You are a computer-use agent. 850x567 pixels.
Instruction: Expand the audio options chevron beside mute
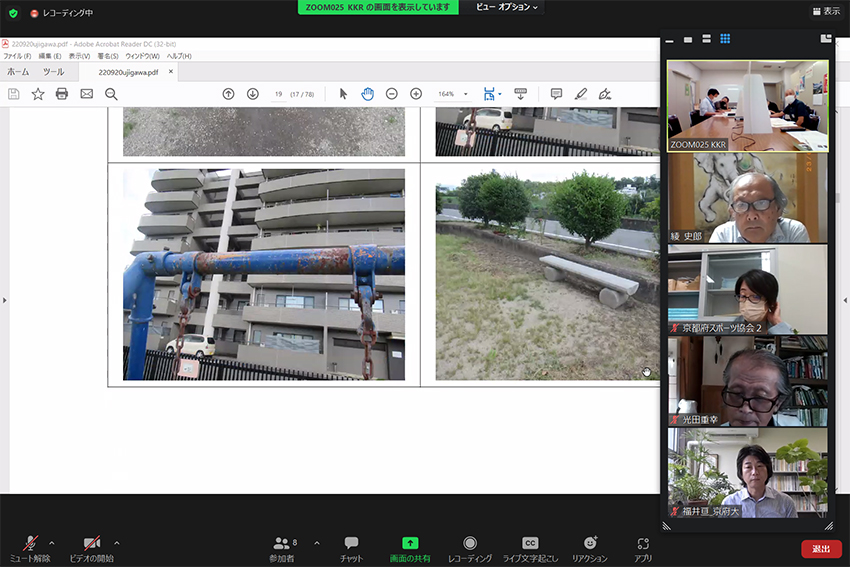52,543
